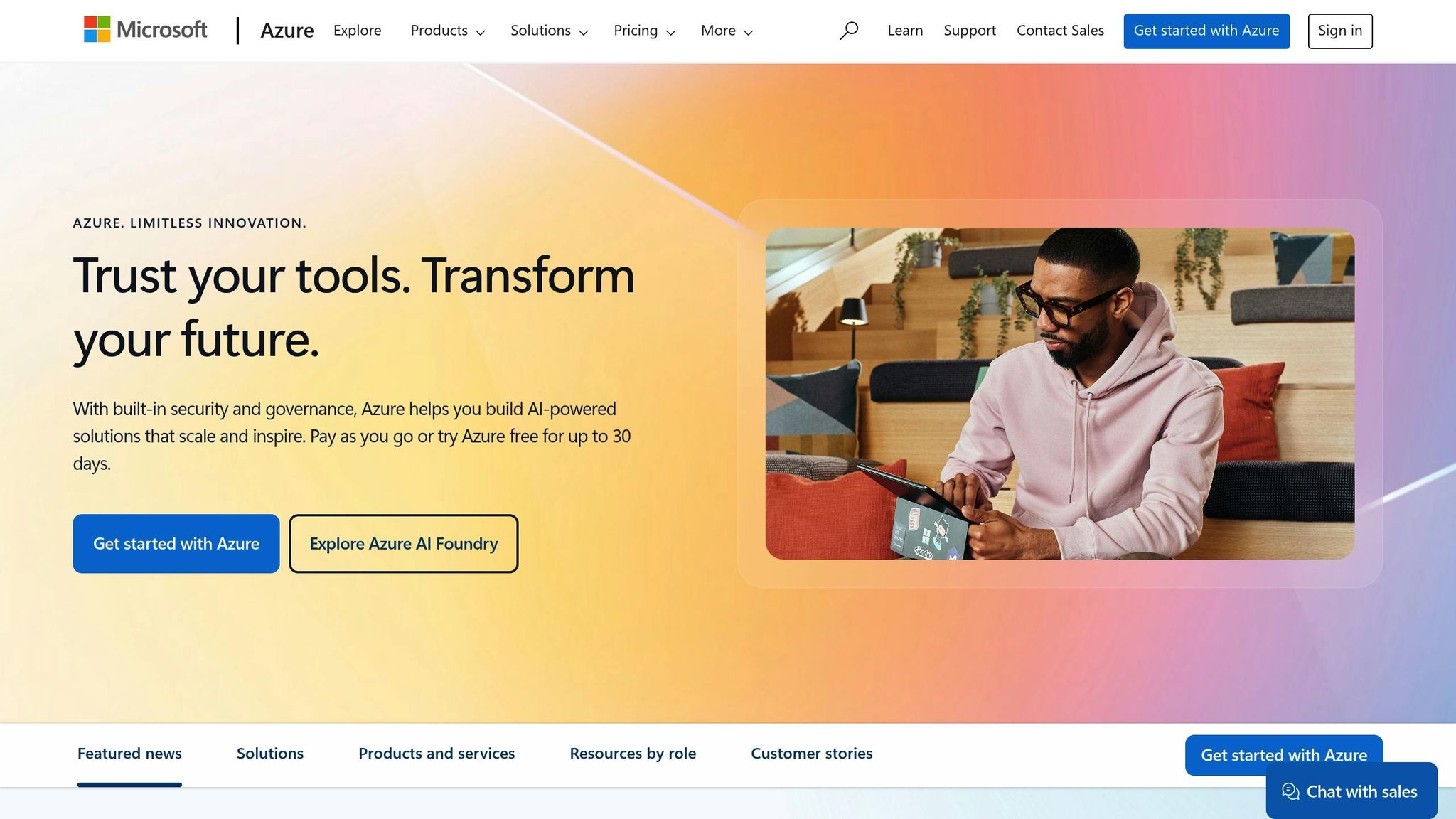Open the Support page link
Viewport: 1456px width, 819px height.
(x=969, y=31)
